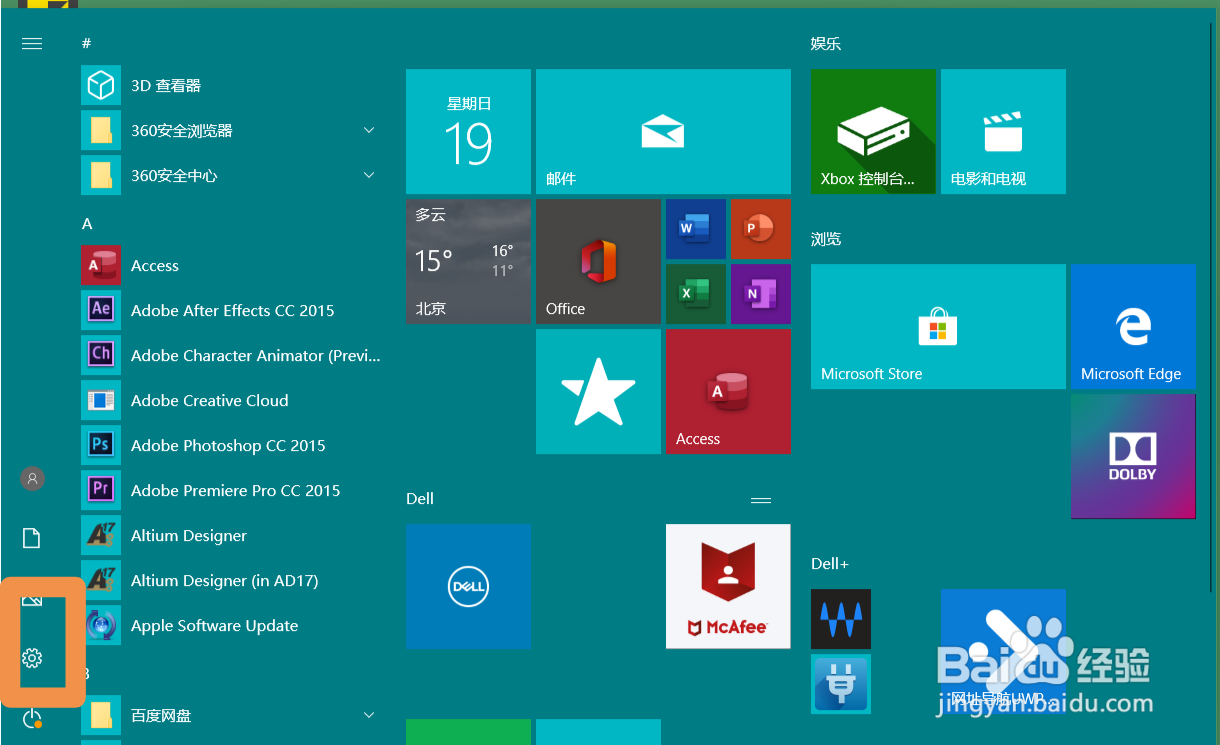
Task: Click the Dell group title
Action: point(420,499)
